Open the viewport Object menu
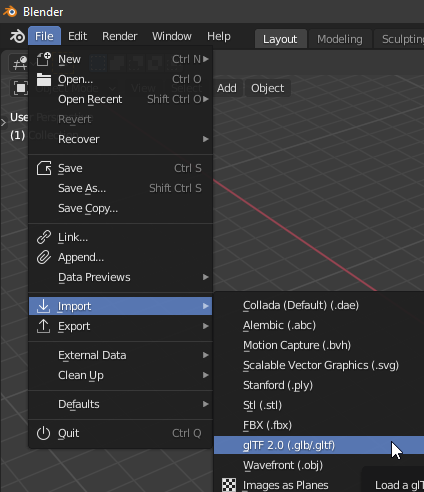This screenshot has height=492, width=424. click(268, 88)
